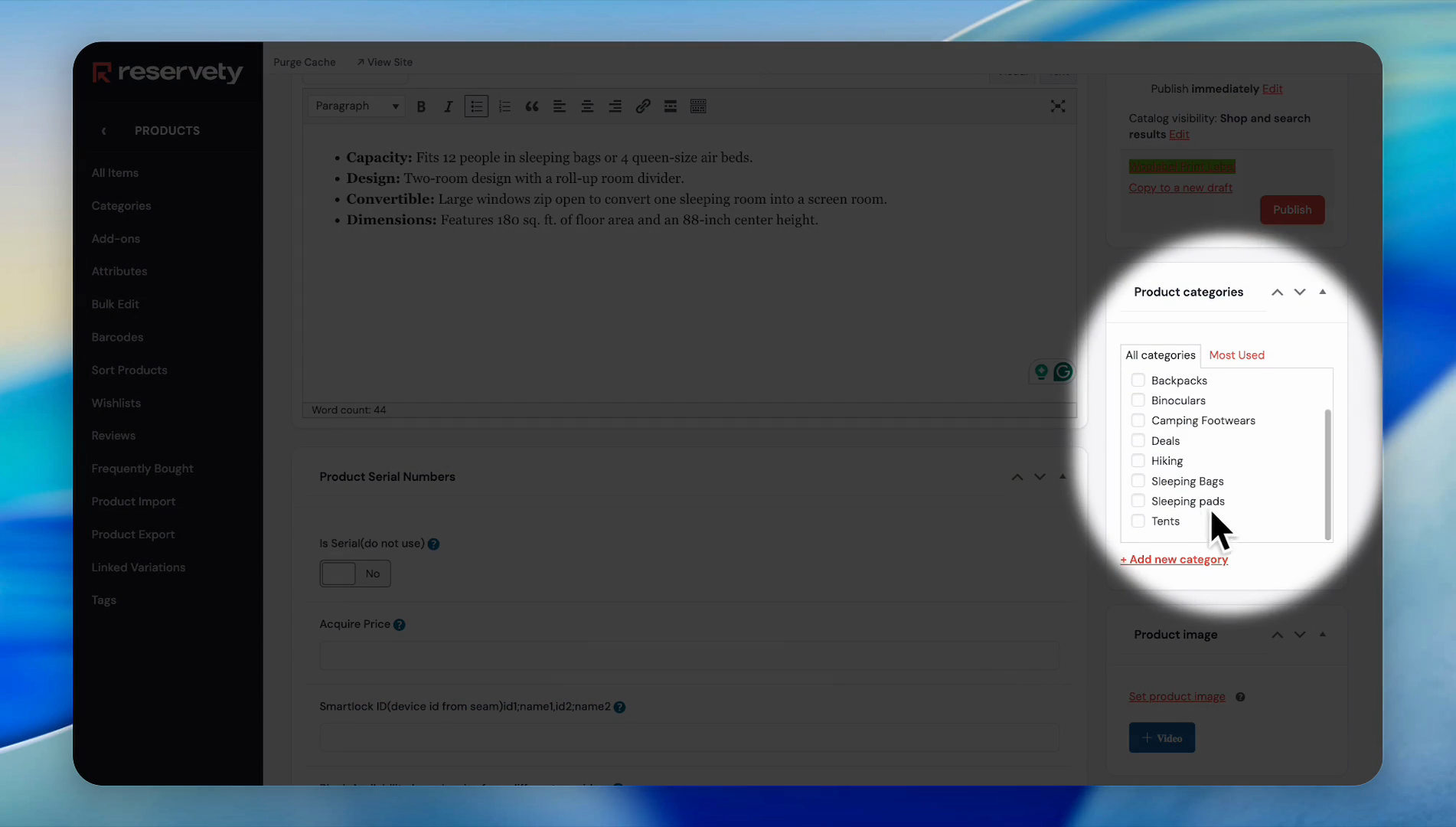Collapse the Product categories panel
Image resolution: width=1456 pixels, height=827 pixels.
click(x=1323, y=292)
